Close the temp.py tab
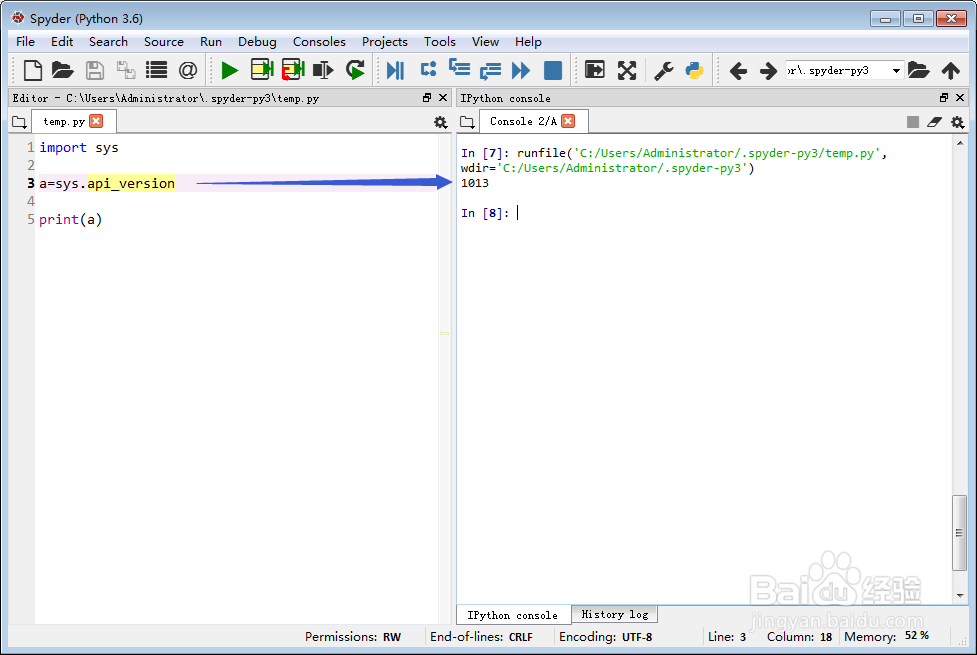This screenshot has height=655, width=977. (x=96, y=121)
